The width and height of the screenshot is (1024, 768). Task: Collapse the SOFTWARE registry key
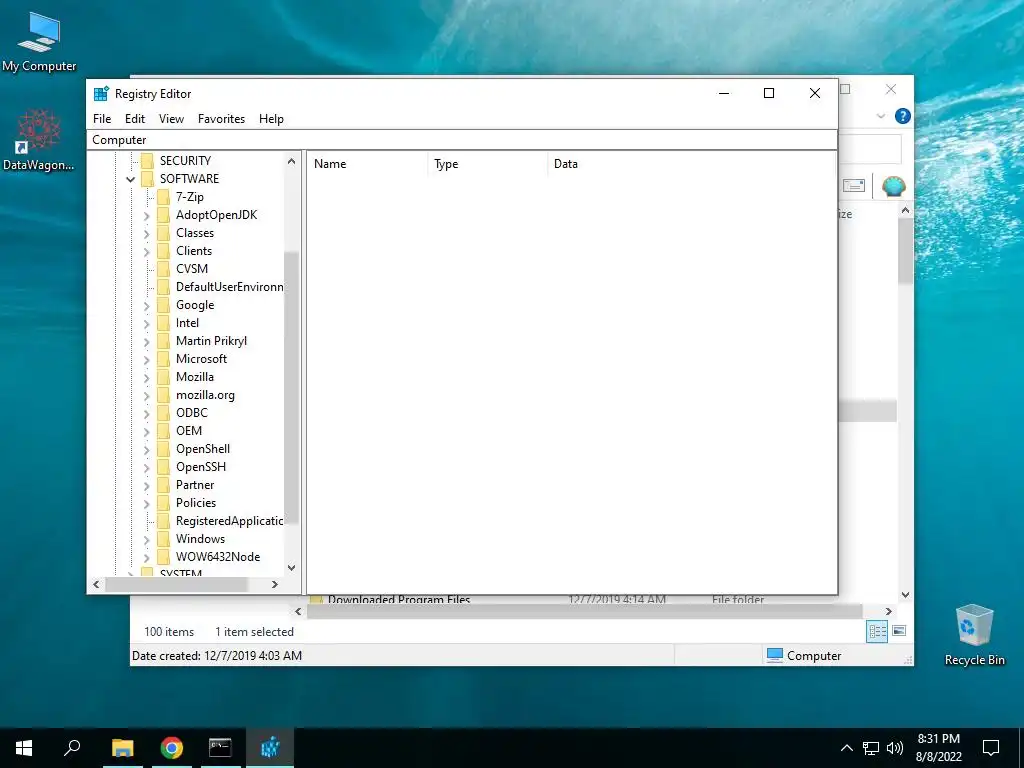click(x=131, y=179)
